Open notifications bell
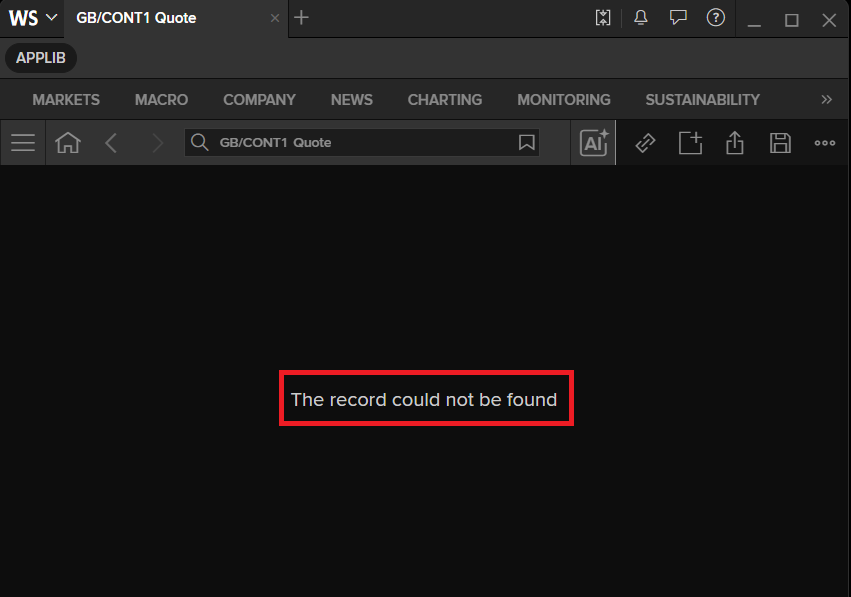Viewport: 851px width, 597px height. pos(640,18)
